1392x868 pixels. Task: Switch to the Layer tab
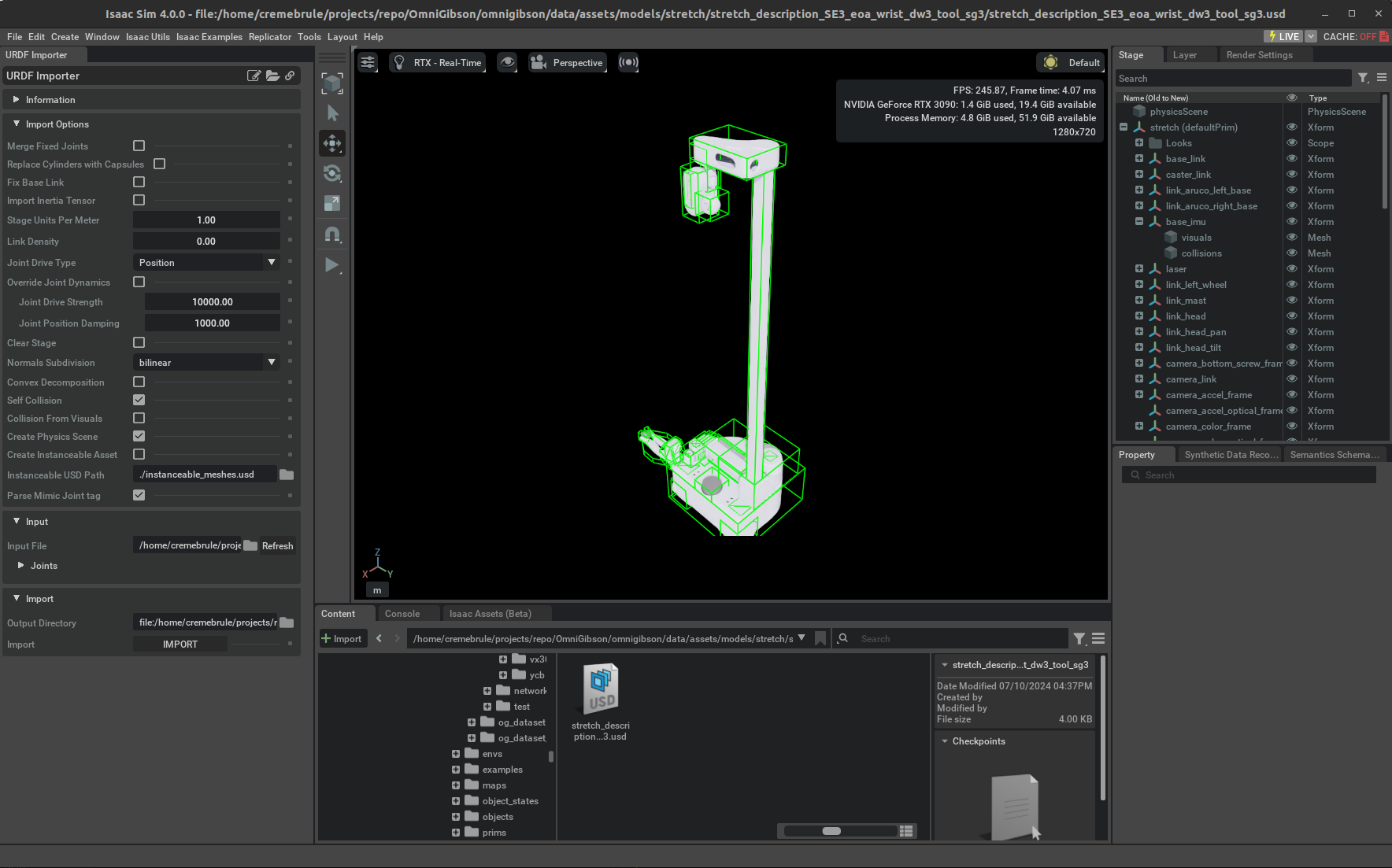pyautogui.click(x=1184, y=54)
